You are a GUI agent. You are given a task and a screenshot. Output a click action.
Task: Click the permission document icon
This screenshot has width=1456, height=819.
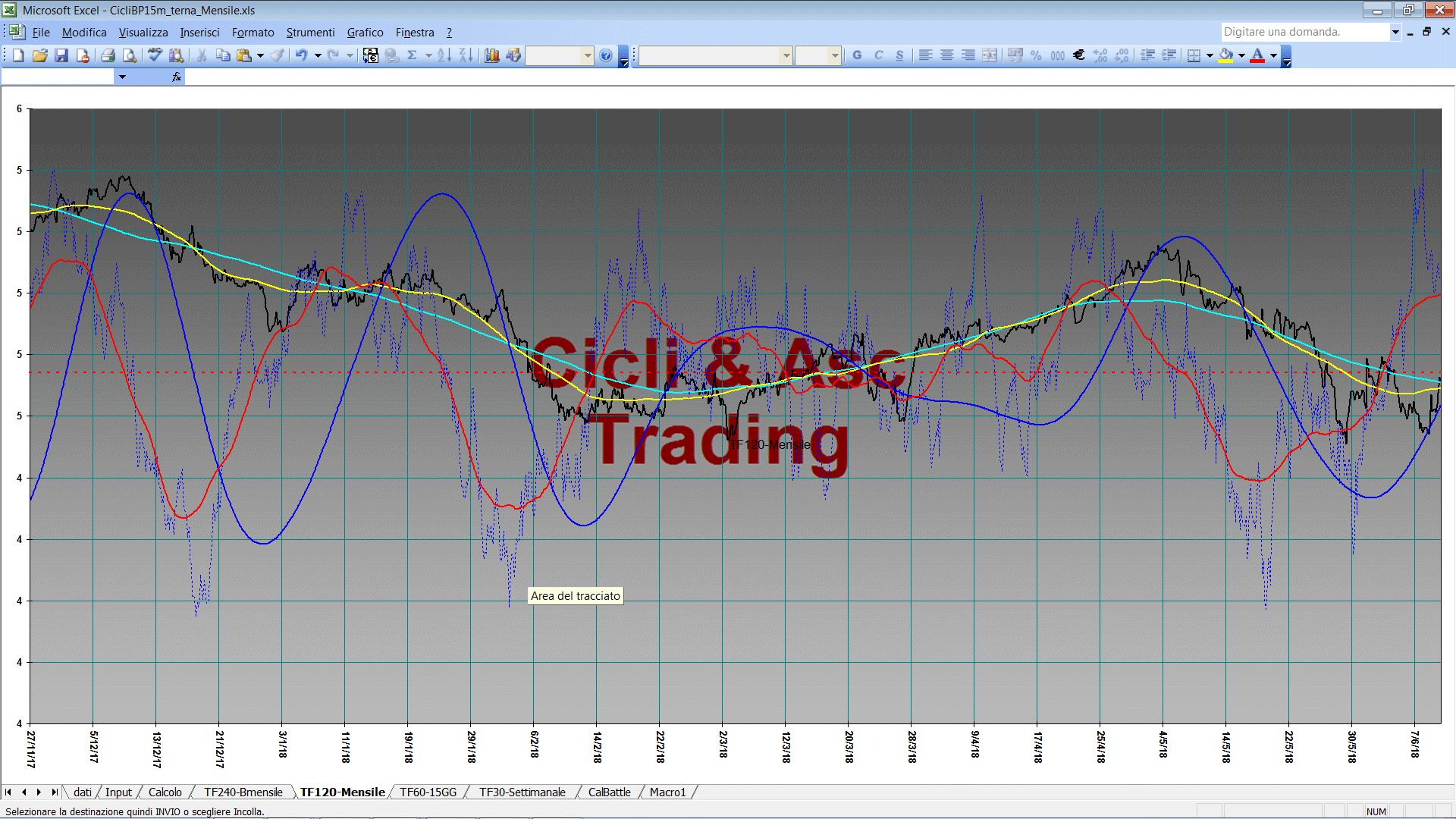pos(83,55)
